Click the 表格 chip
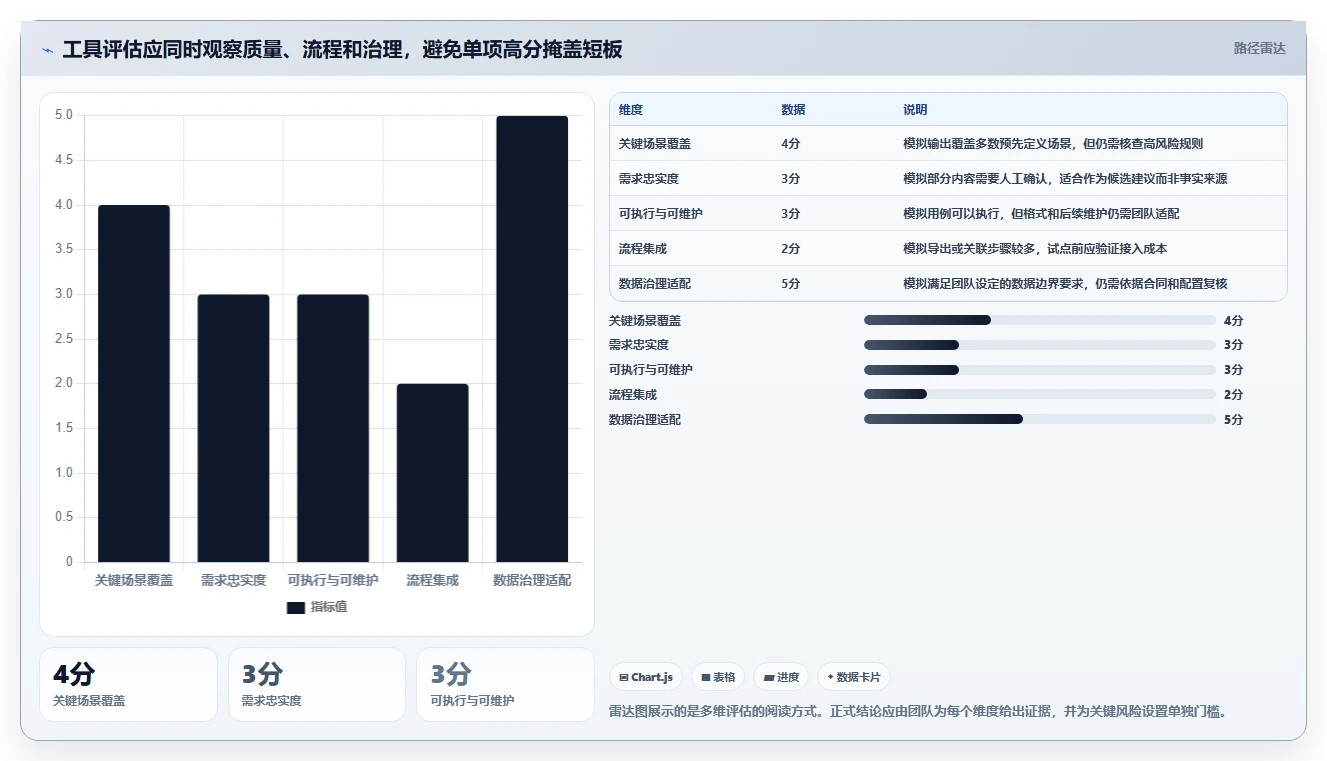Viewport: 1327px width, 761px height. [x=718, y=677]
